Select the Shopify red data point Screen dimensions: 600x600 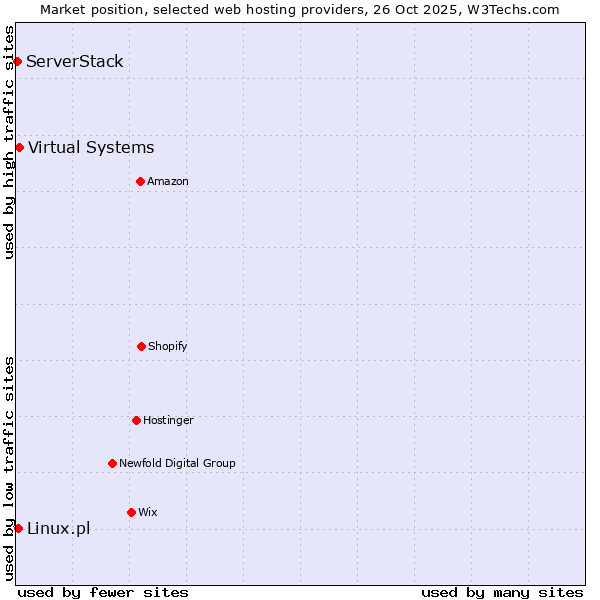(141, 346)
